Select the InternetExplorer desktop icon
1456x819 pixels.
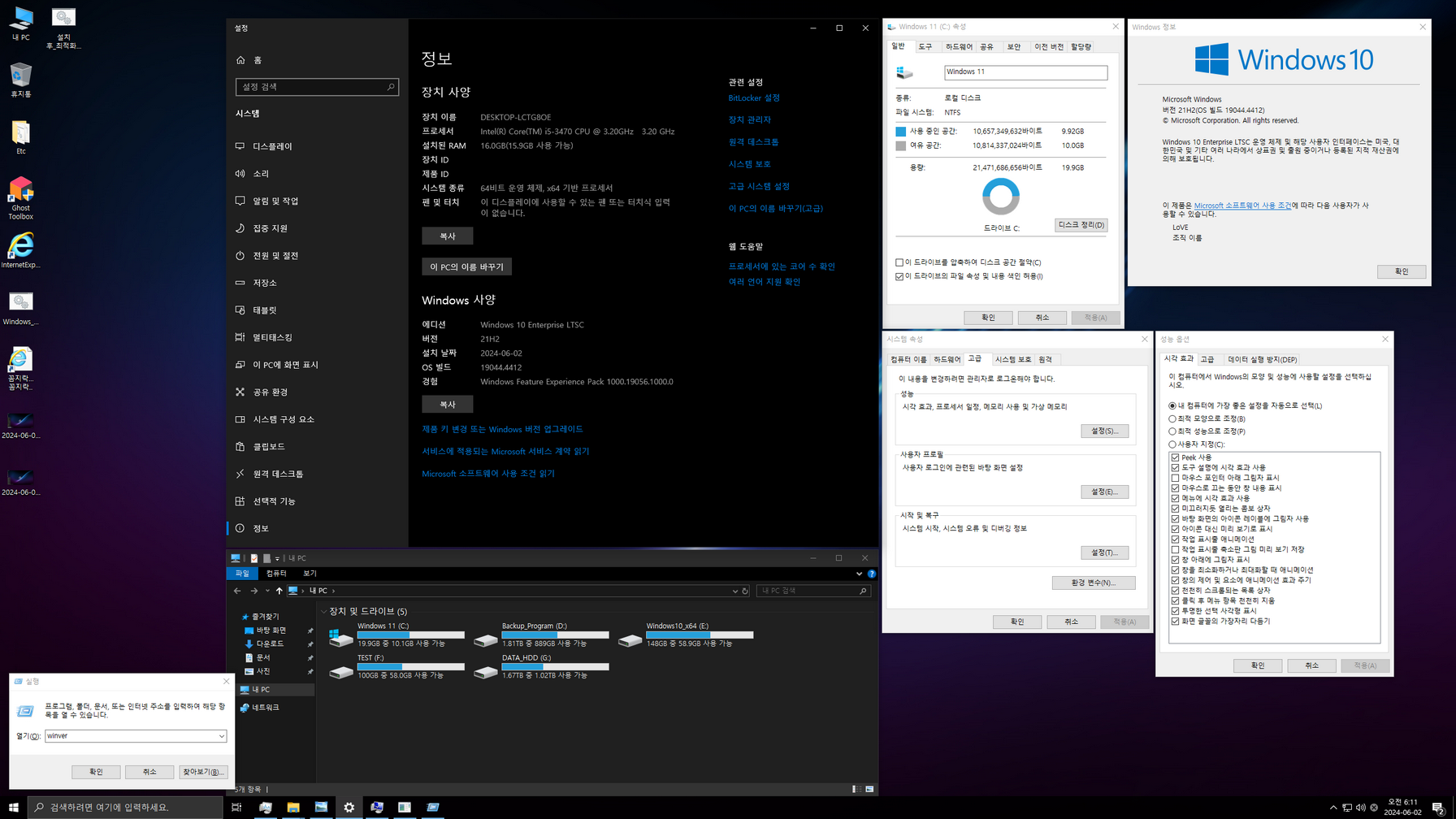pos(20,249)
